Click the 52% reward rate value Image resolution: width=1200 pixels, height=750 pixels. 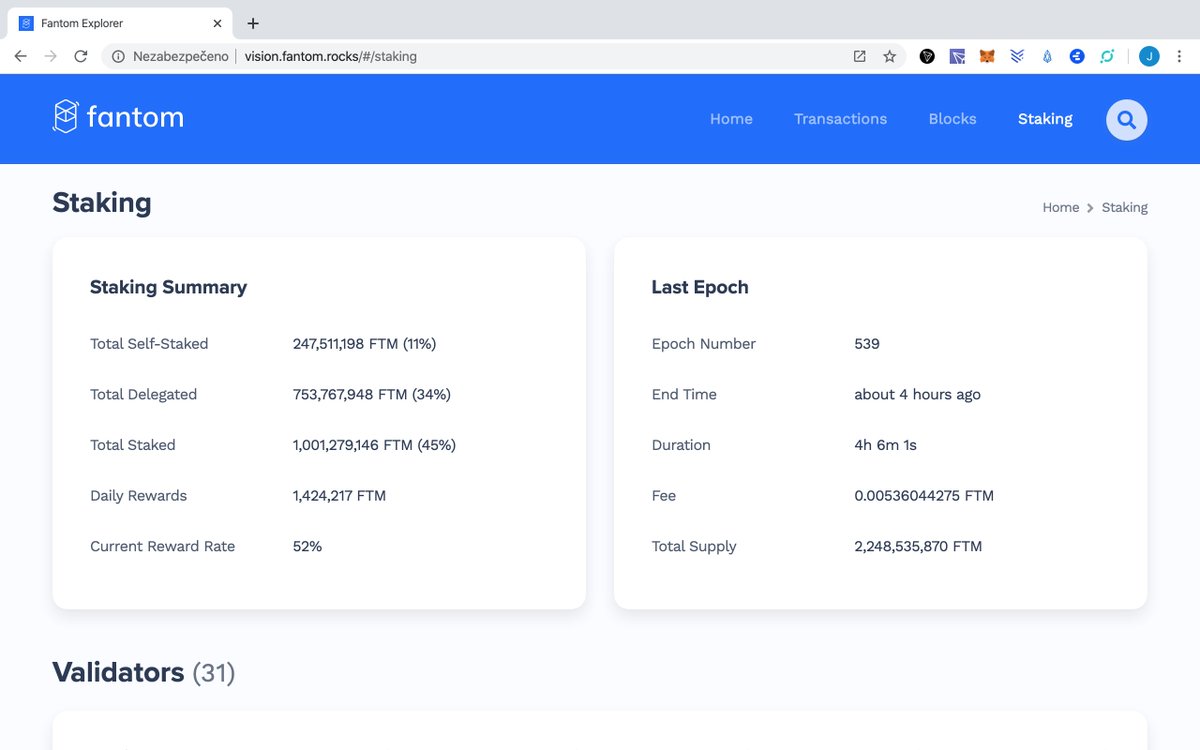(x=307, y=546)
